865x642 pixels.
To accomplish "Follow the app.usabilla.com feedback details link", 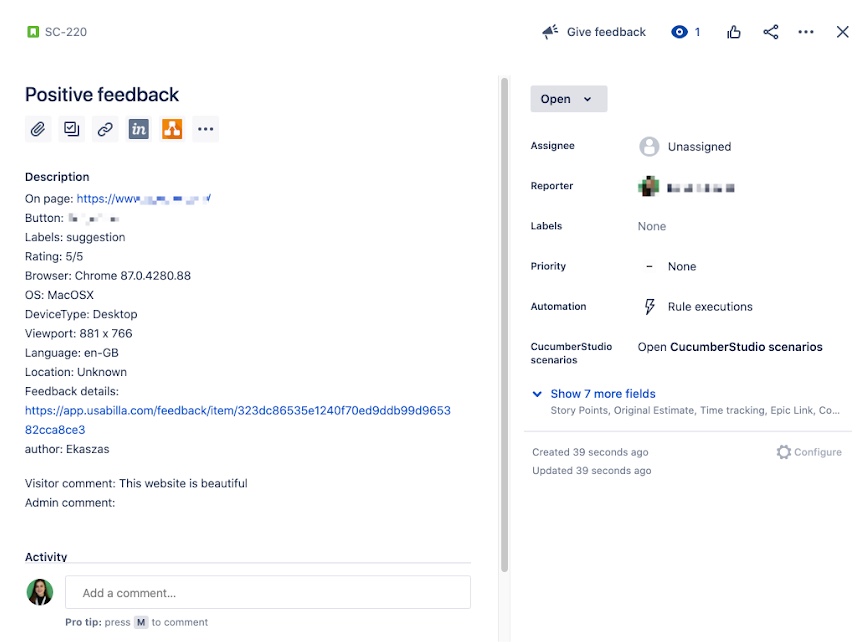I will tap(237, 410).
